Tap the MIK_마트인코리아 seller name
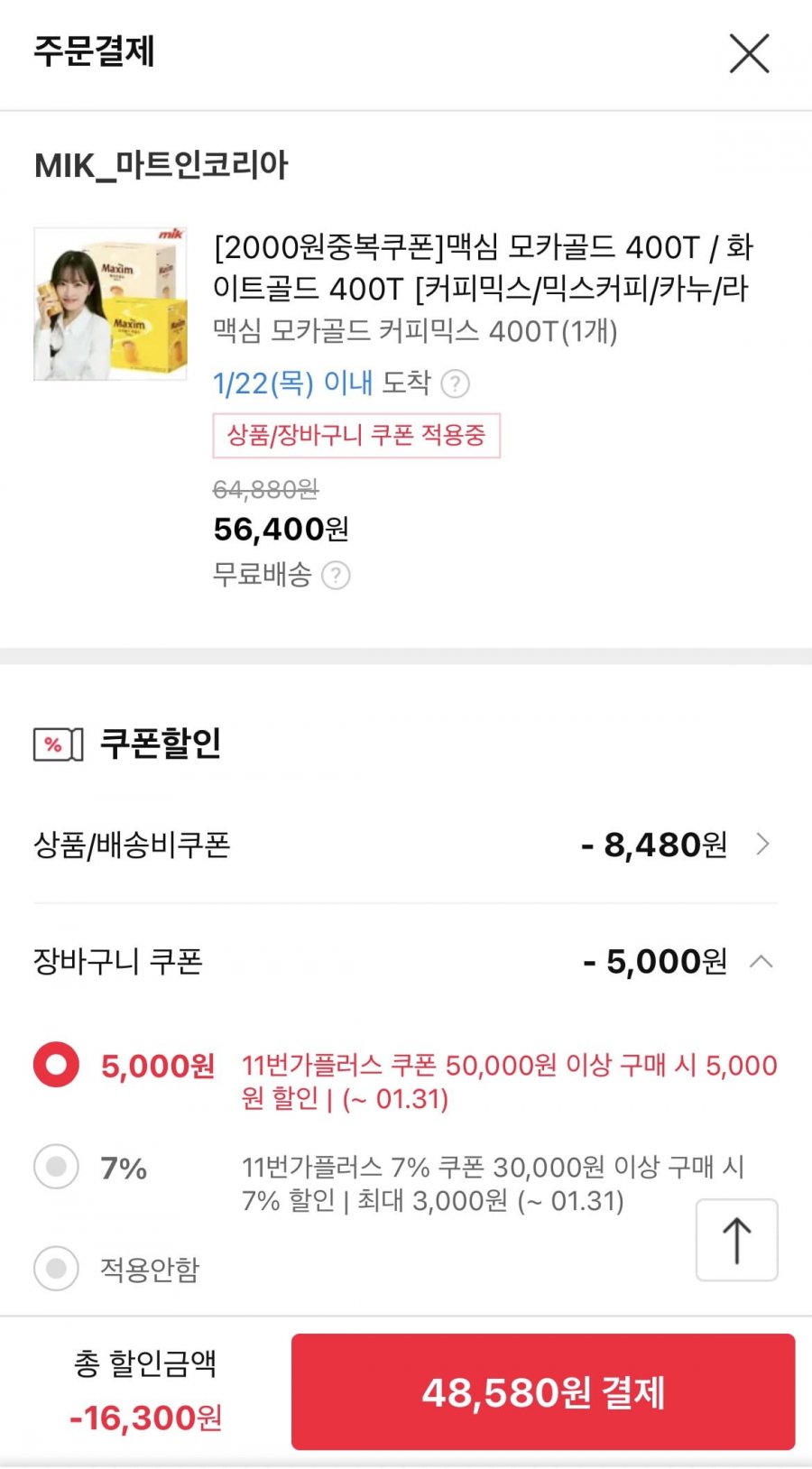812x1469 pixels. click(161, 166)
